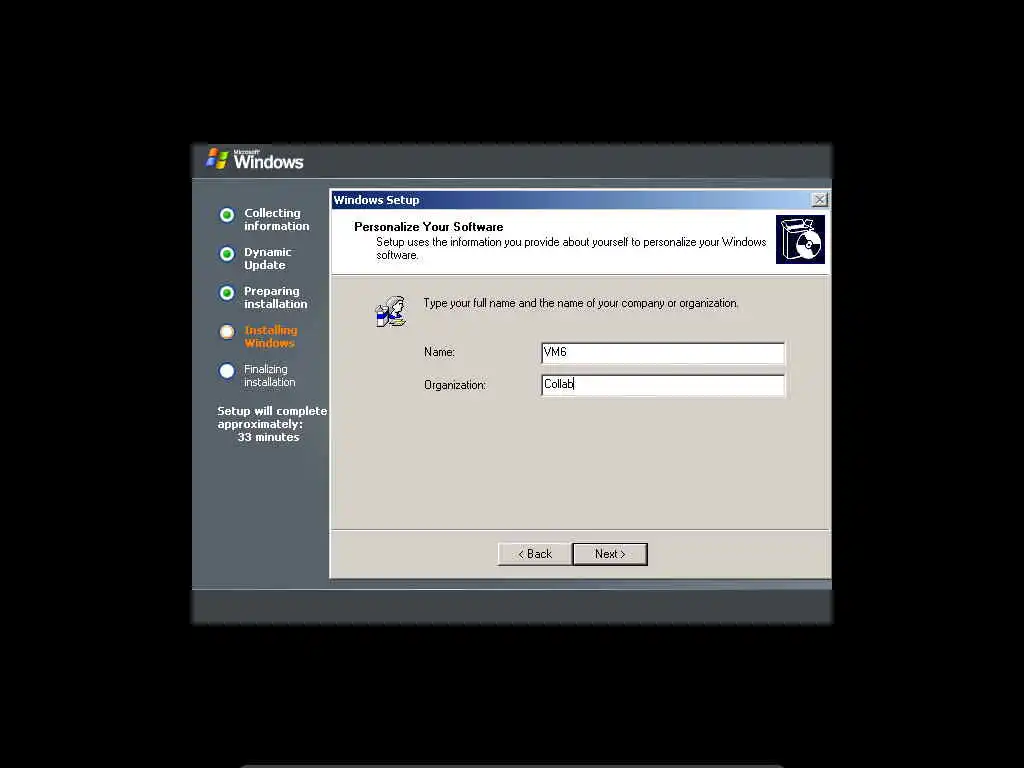This screenshot has height=768, width=1024.
Task: Click the Finalizing installation step indicator
Action: click(x=227, y=371)
